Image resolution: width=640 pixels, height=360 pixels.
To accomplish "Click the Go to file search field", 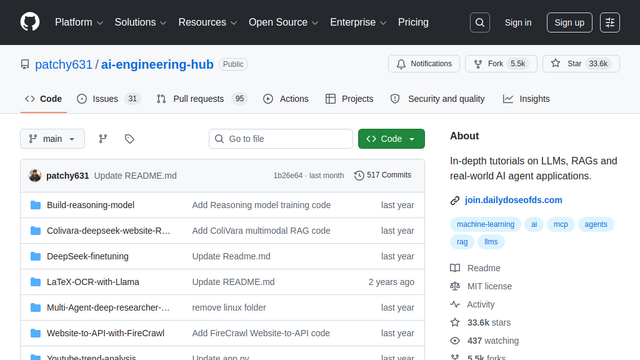I will point(281,139).
